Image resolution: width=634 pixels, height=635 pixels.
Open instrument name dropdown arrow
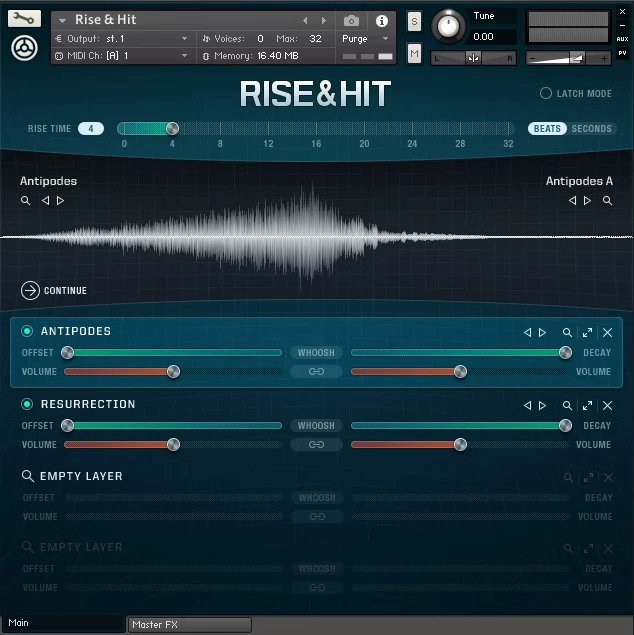(62, 20)
